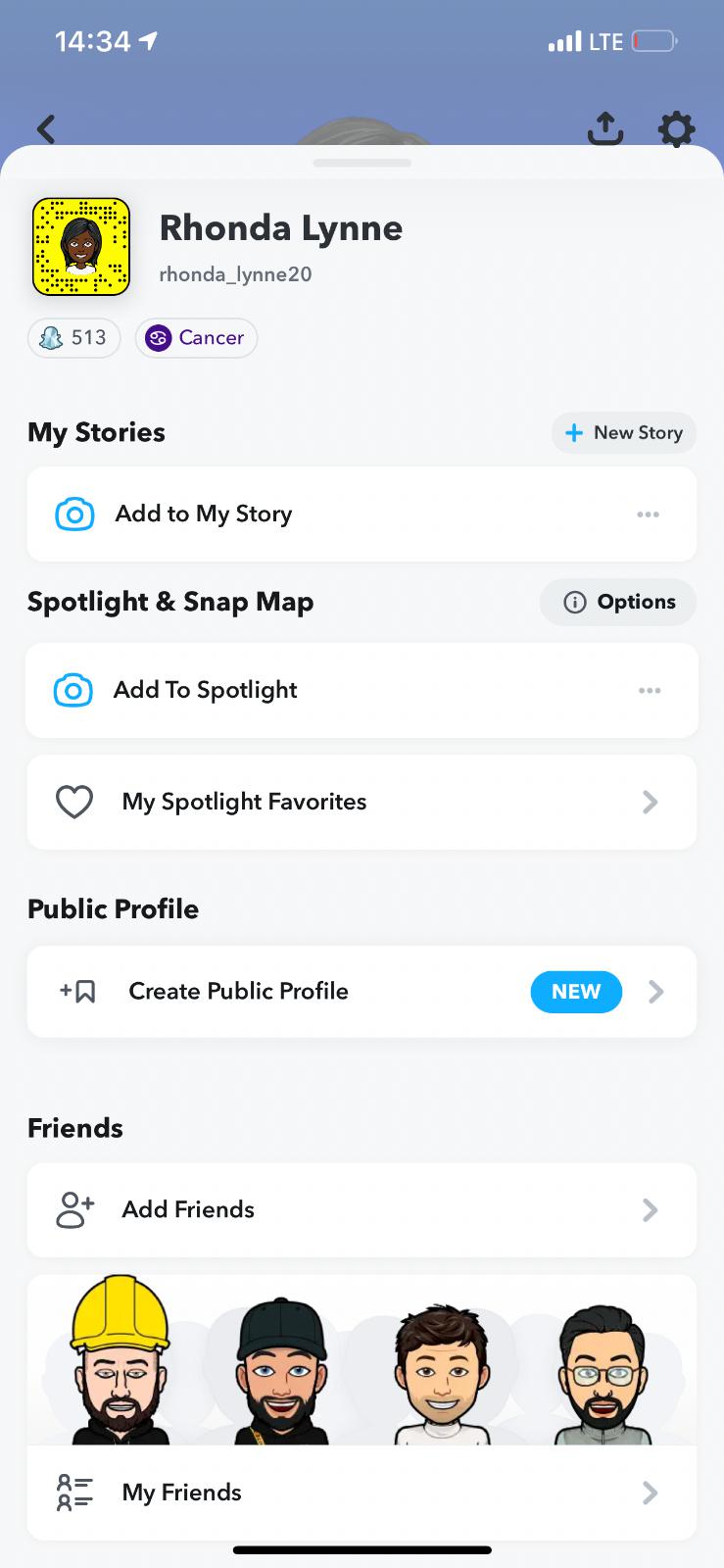
Task: Open three-dot menu for Add to My Story
Action: pos(648,514)
